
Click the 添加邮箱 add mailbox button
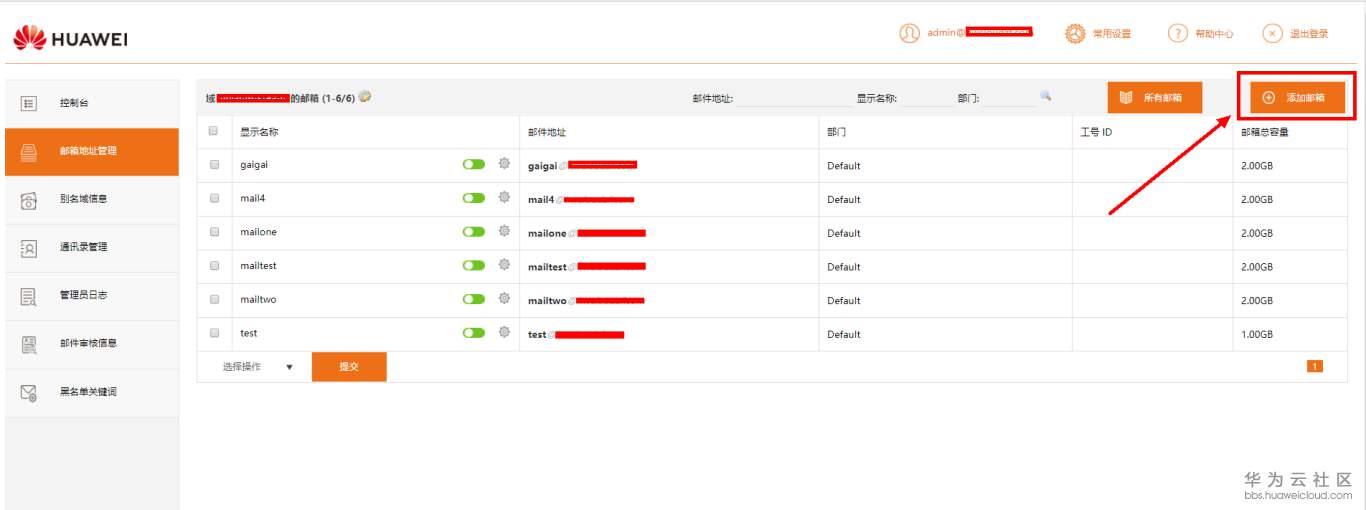[1297, 98]
